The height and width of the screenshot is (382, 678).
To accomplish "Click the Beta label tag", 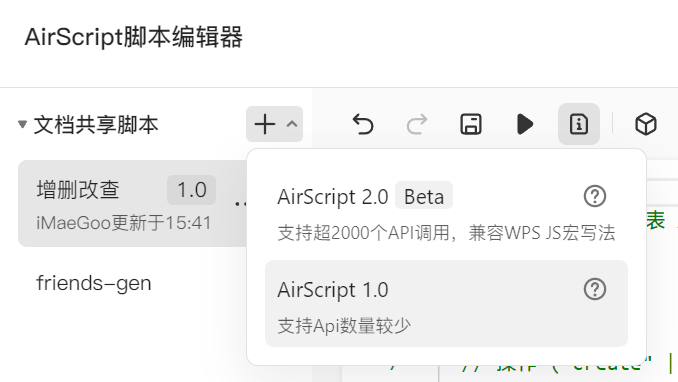I will click(x=424, y=196).
